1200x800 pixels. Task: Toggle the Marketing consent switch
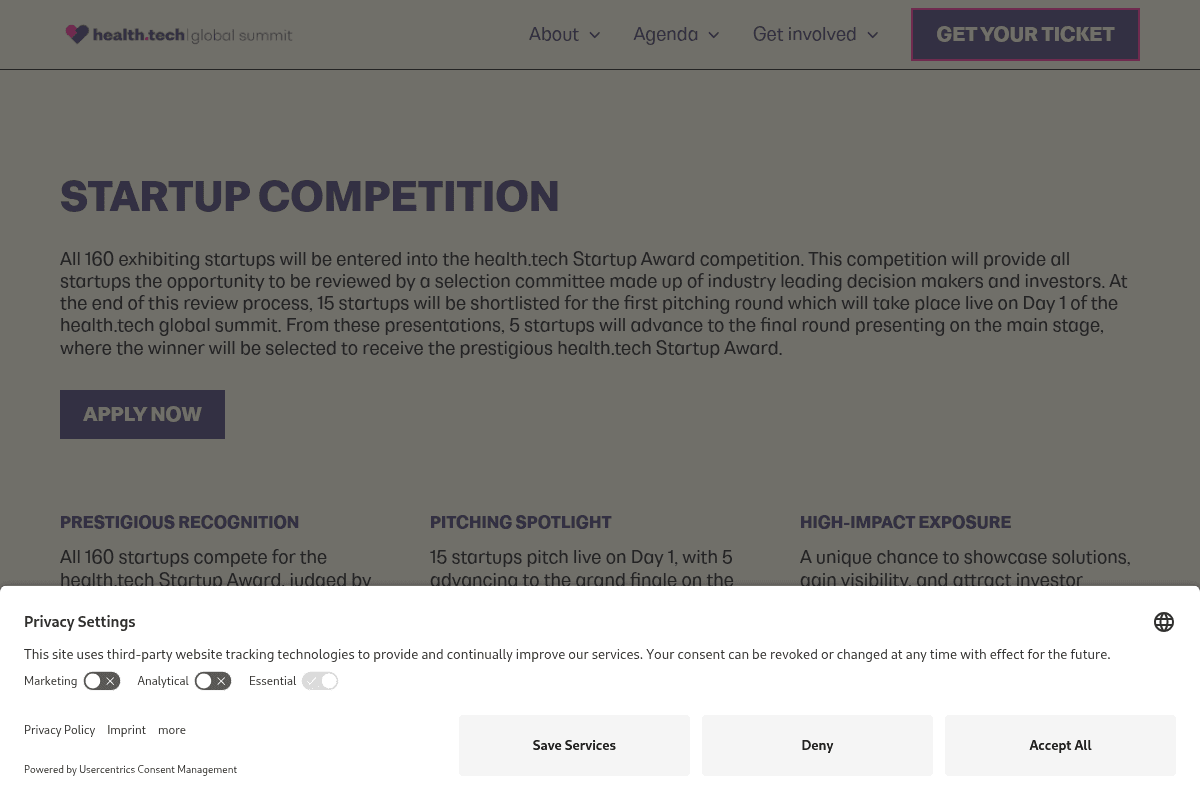tap(101, 681)
